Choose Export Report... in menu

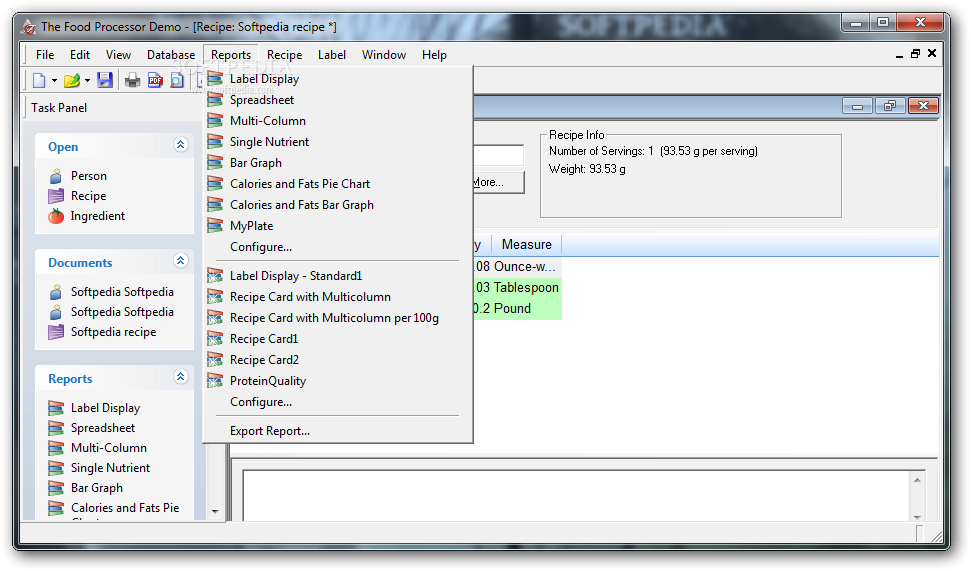click(x=338, y=432)
